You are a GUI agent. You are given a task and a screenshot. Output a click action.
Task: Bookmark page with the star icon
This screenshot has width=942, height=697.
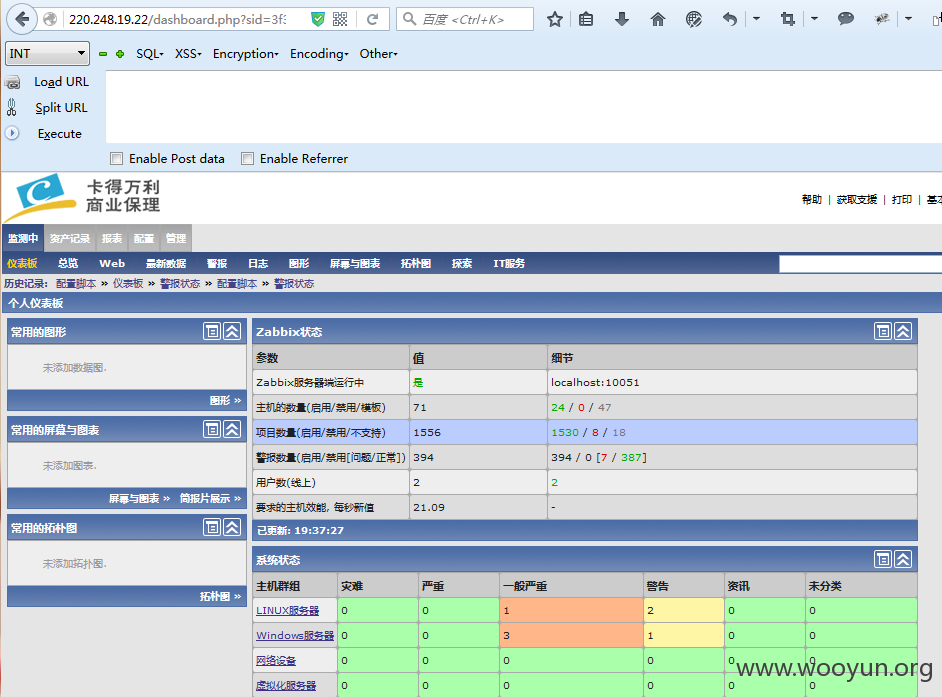point(555,19)
